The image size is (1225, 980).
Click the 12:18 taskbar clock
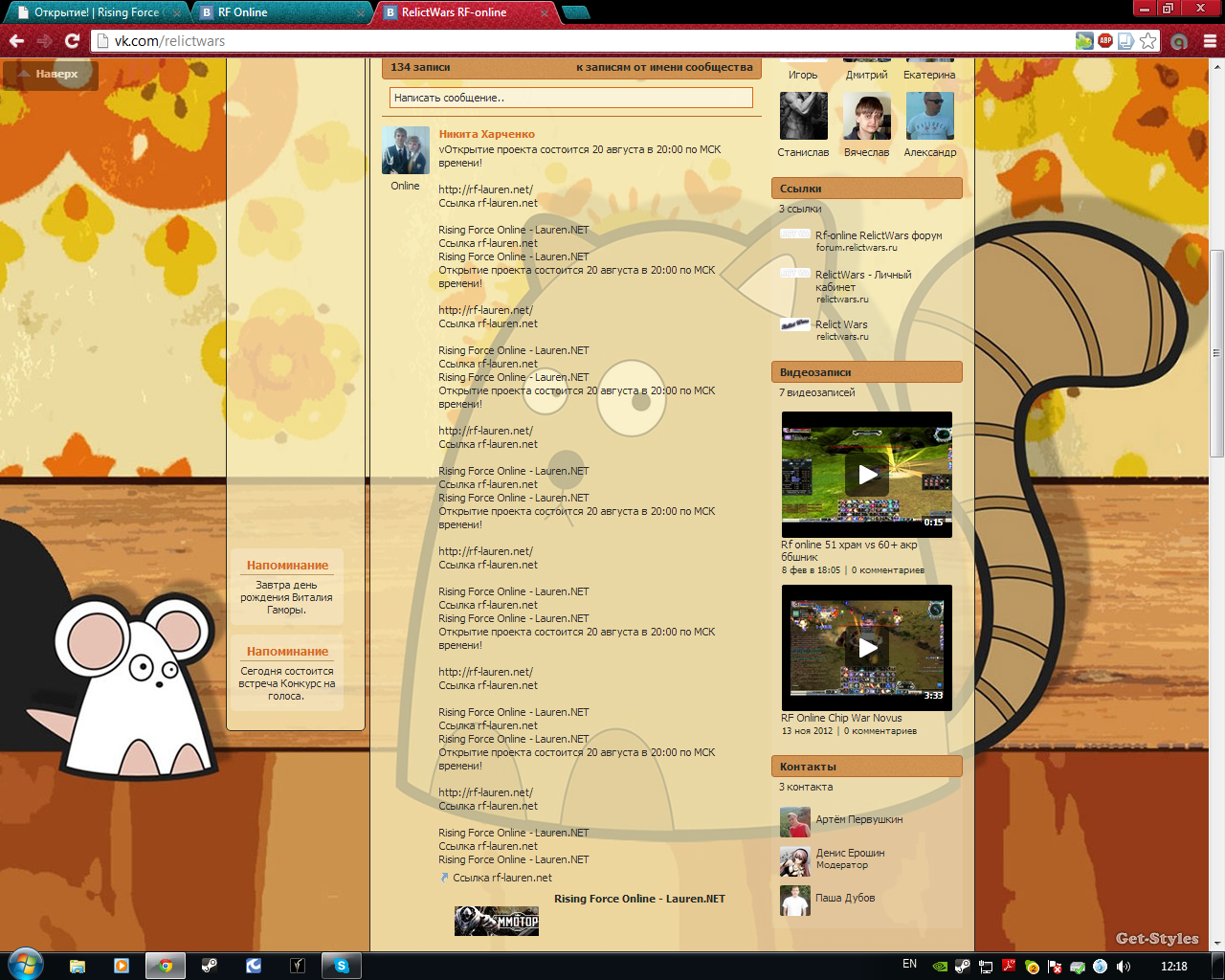(x=1173, y=967)
